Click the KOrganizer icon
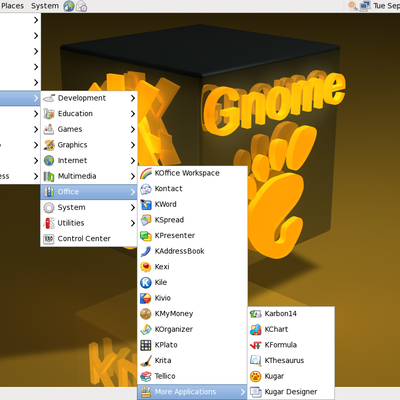 pos(146,329)
